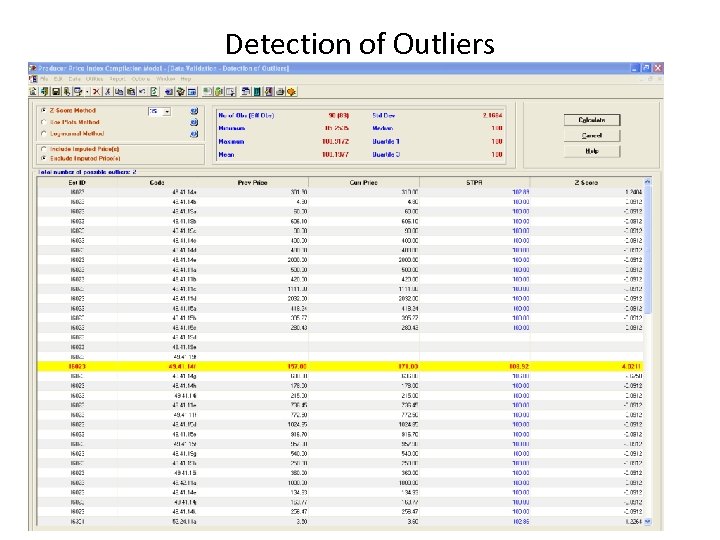
Task: Click the Std Dev value 2.1664
Action: tap(492, 115)
